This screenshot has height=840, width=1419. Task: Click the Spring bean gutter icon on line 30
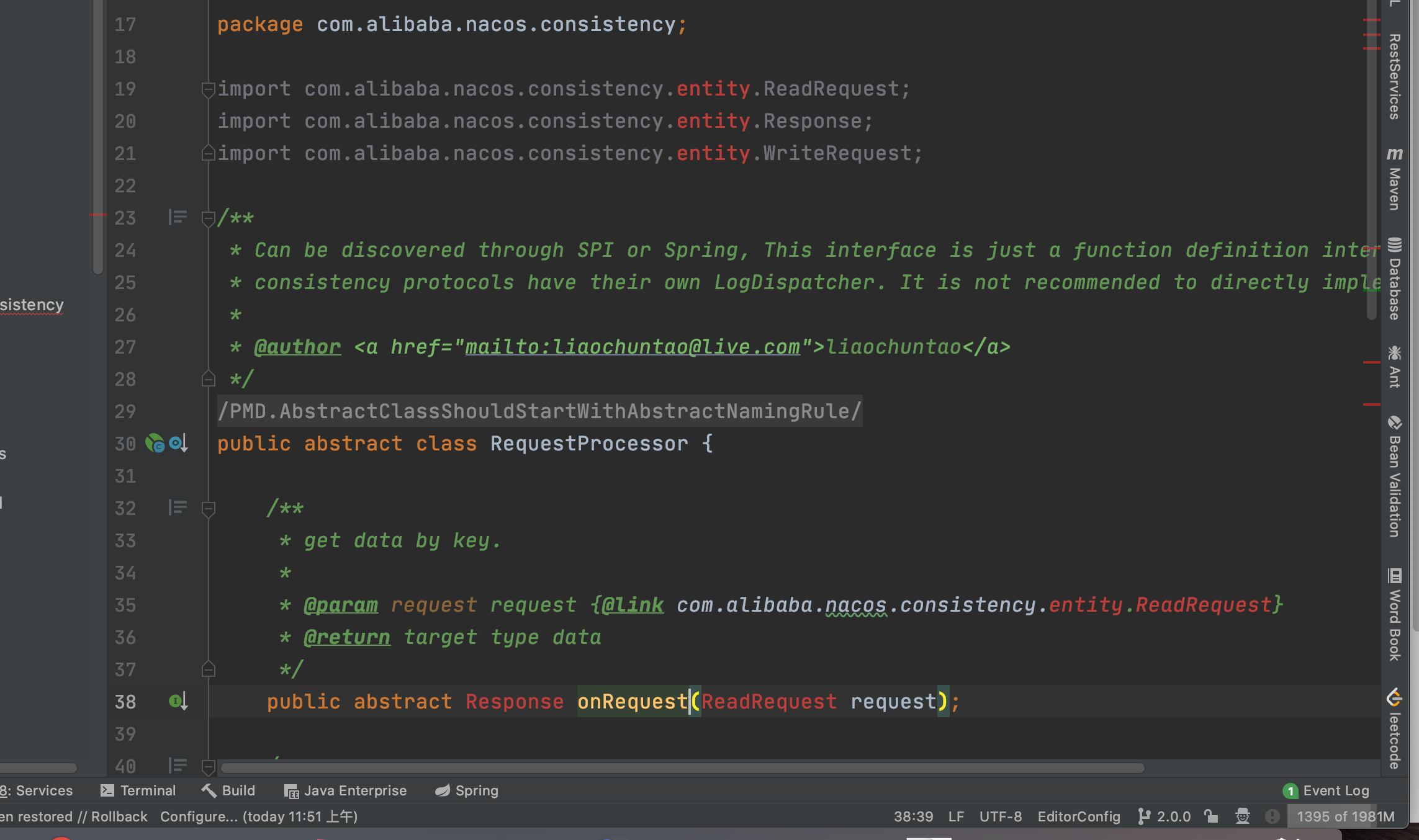pyautogui.click(x=155, y=443)
